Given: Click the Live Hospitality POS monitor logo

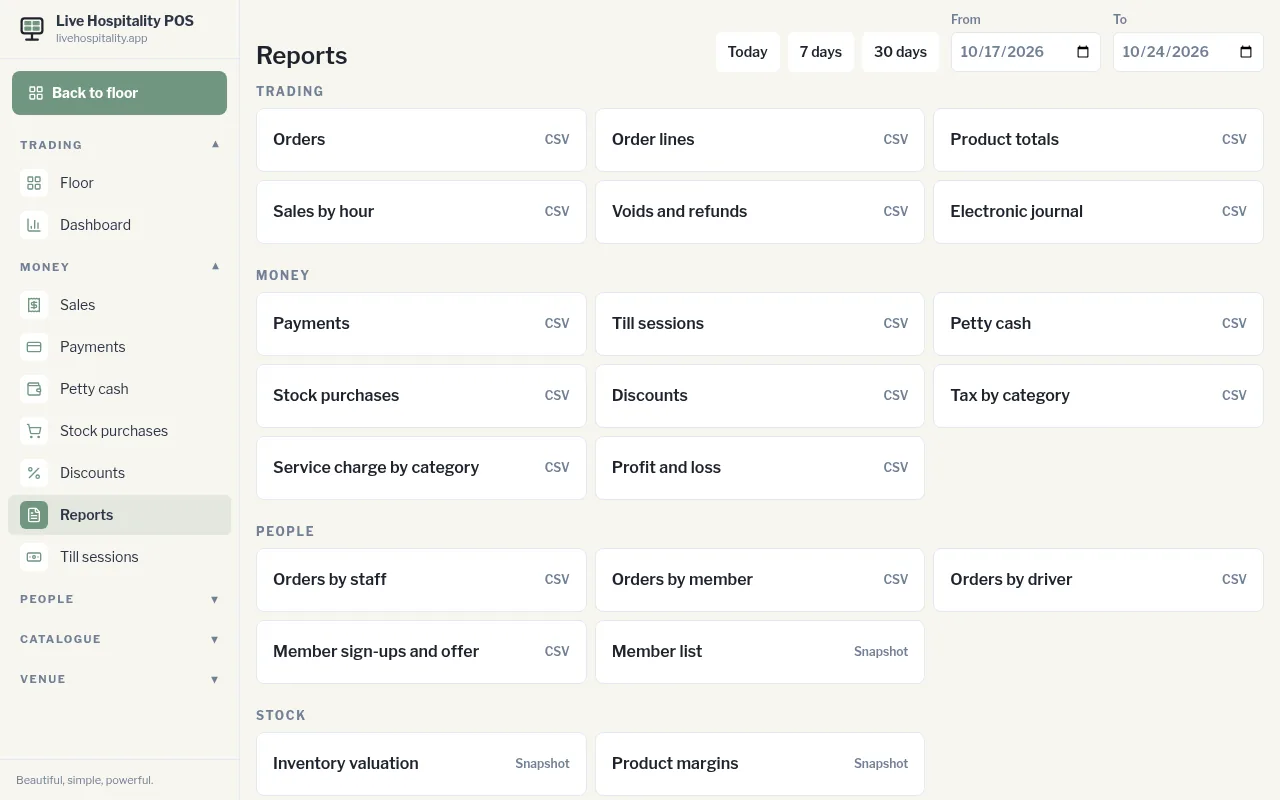Looking at the screenshot, I should coord(32,29).
